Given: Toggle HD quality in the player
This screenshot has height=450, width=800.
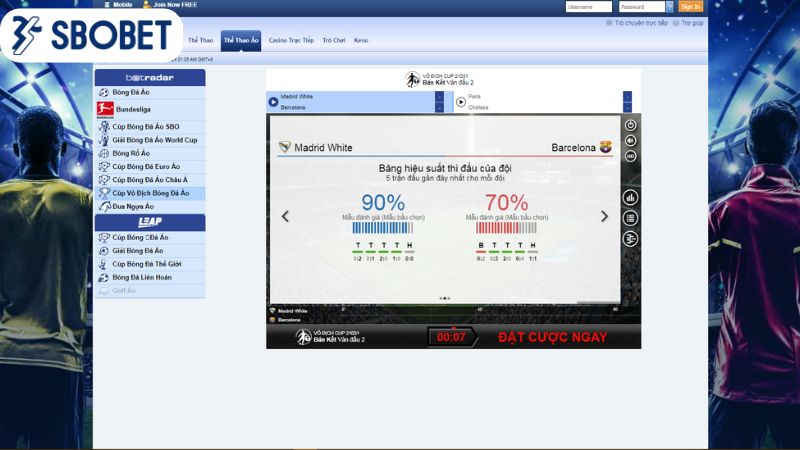Looking at the screenshot, I should click(631, 156).
